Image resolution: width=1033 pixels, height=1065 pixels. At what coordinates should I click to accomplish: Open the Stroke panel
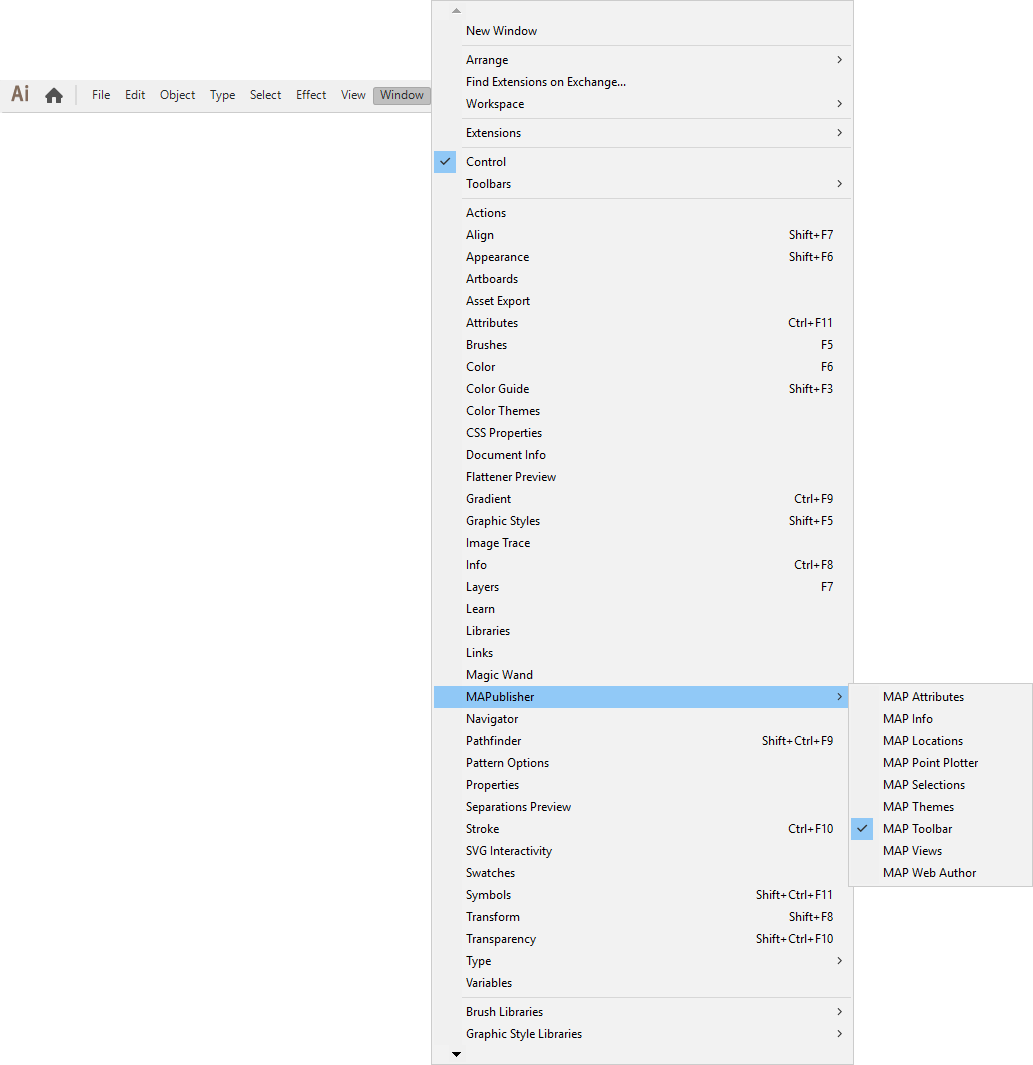click(x=642, y=829)
